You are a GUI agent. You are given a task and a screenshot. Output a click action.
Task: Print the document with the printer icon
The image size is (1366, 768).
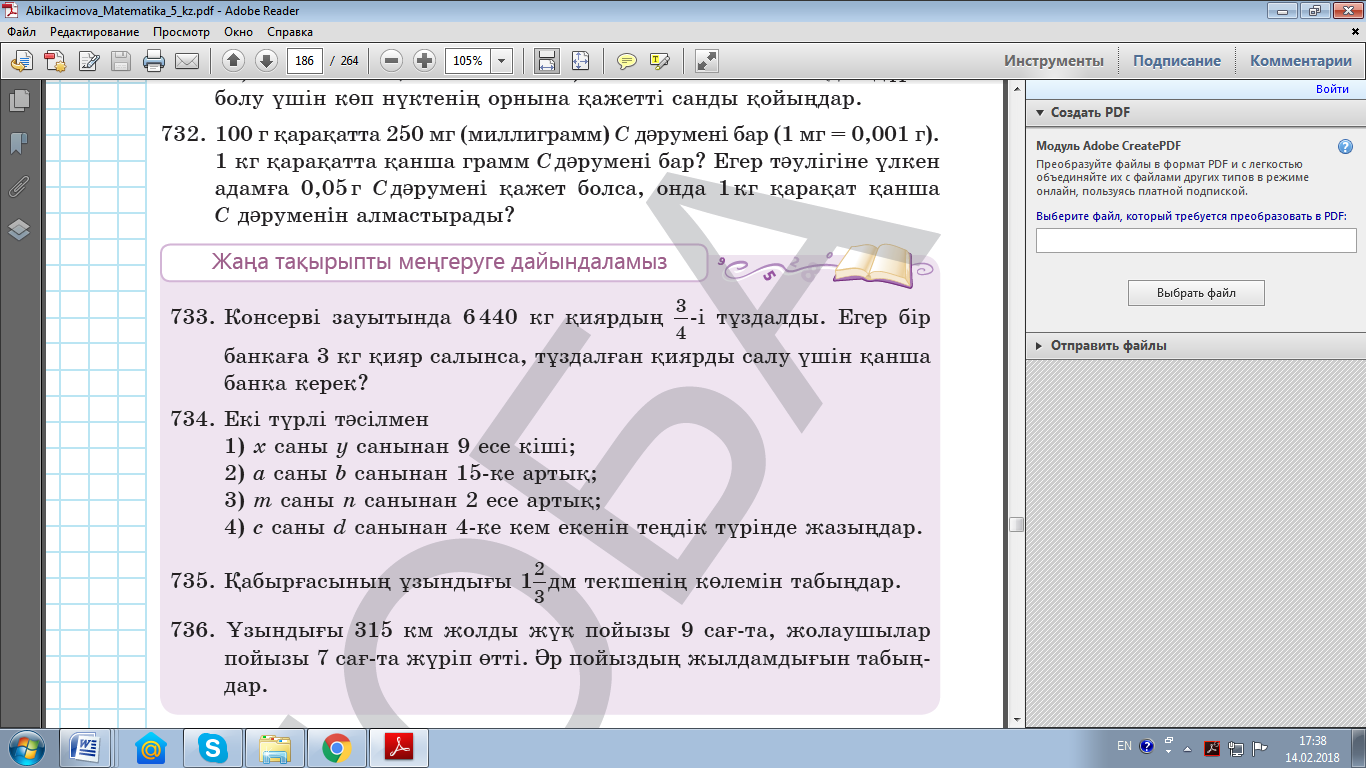click(154, 61)
